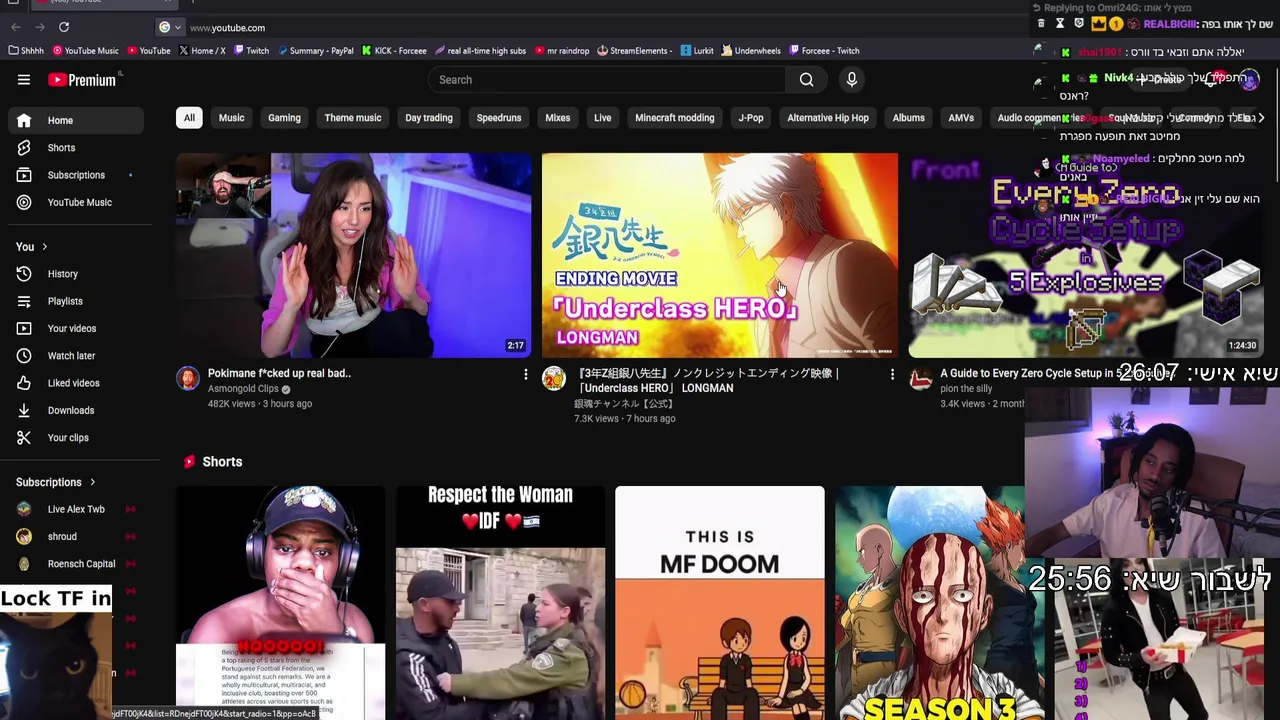
Task: Select the Albums chip
Action: point(909,118)
